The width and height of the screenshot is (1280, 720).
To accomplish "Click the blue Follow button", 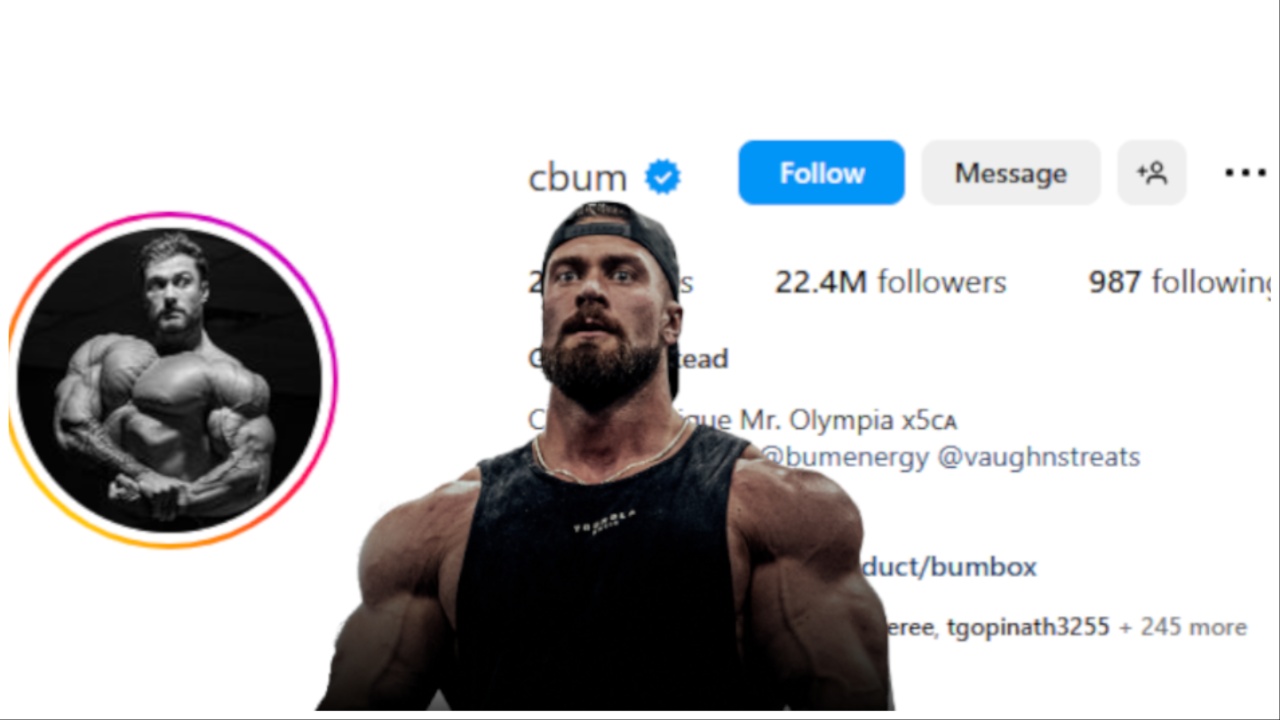I will point(821,173).
